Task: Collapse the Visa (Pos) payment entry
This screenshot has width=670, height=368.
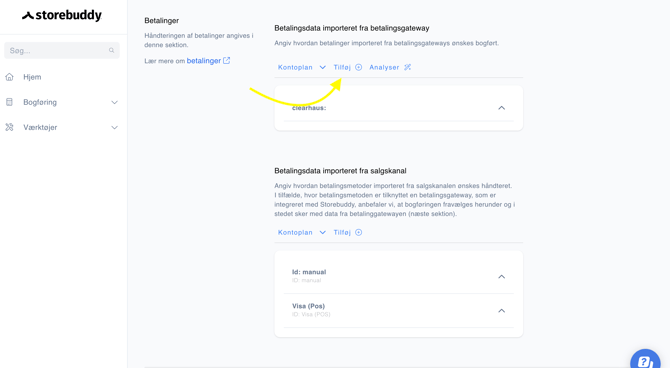Action: pos(502,310)
